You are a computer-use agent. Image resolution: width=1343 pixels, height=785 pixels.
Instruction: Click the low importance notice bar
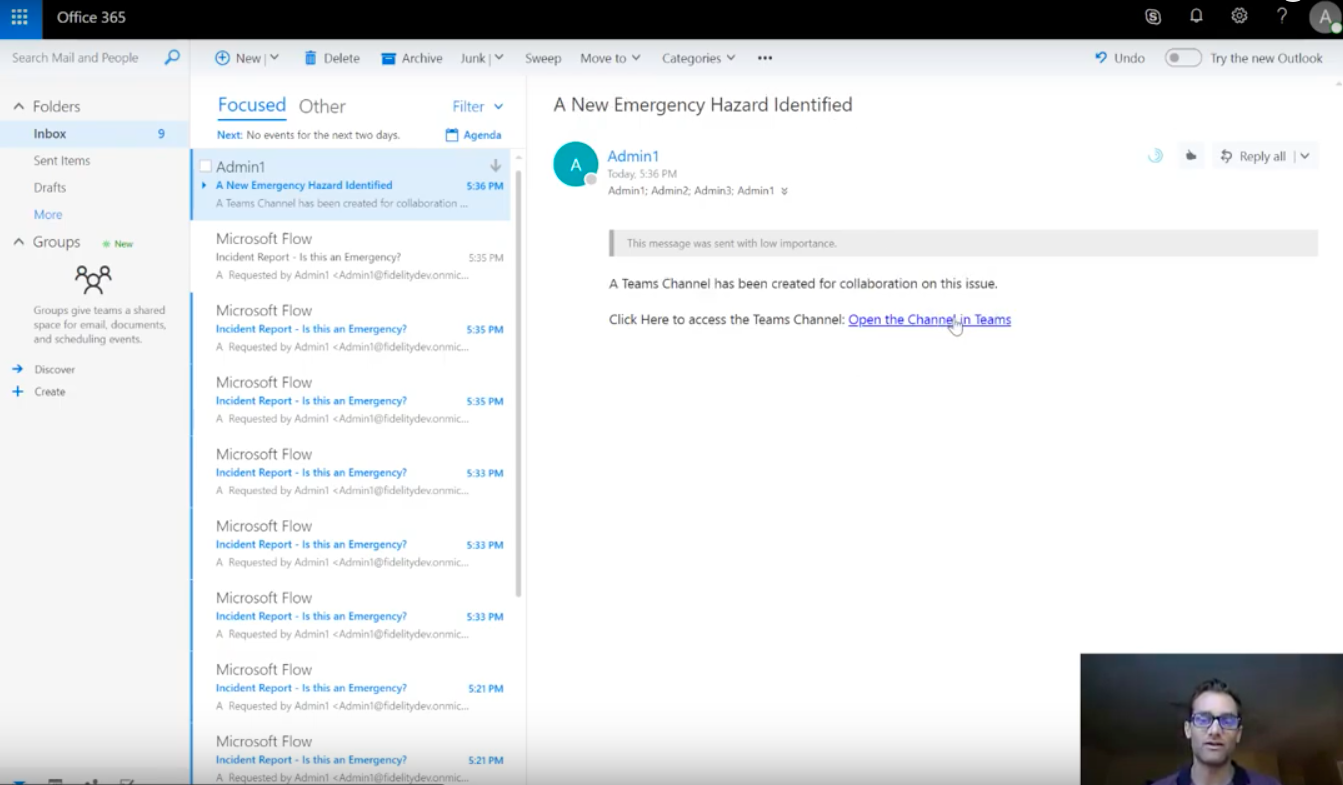click(x=963, y=243)
